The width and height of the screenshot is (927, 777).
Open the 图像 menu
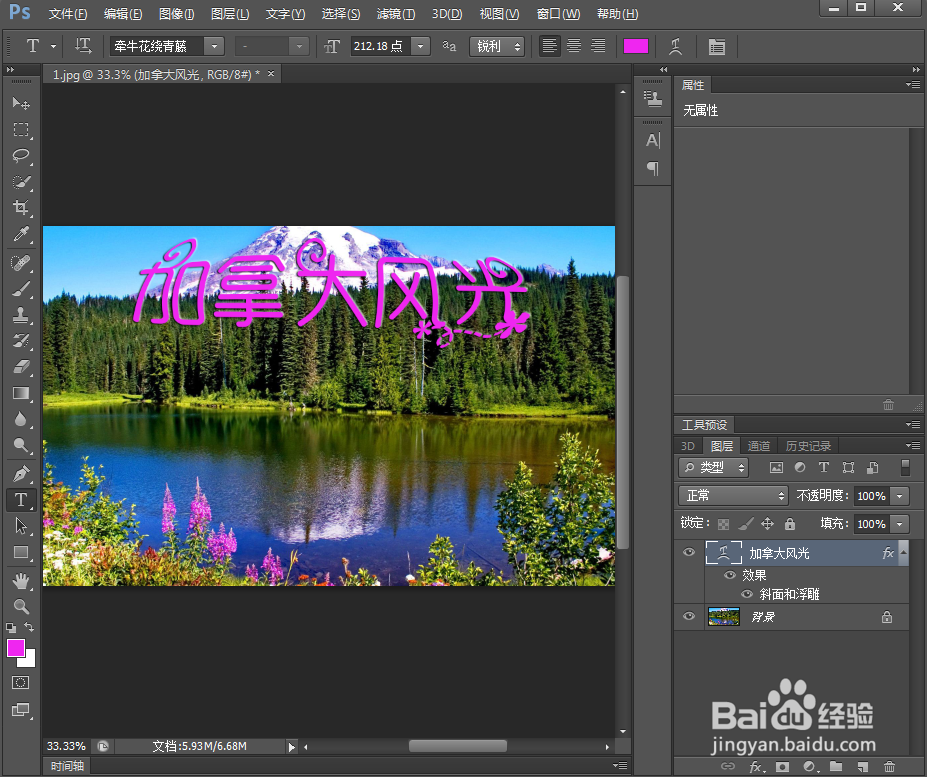(x=177, y=14)
